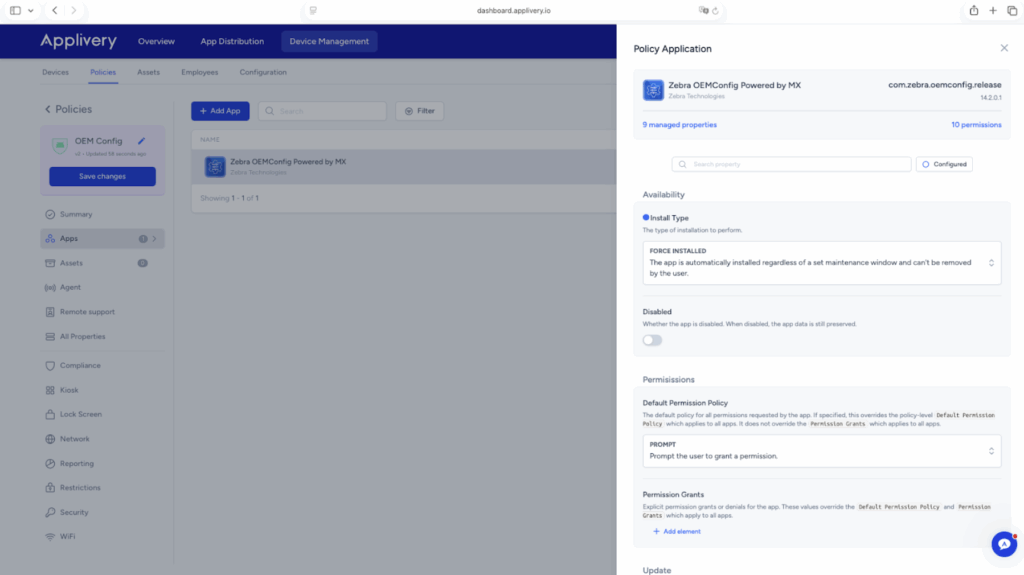Open the chat support bubble icon

pos(1003,543)
